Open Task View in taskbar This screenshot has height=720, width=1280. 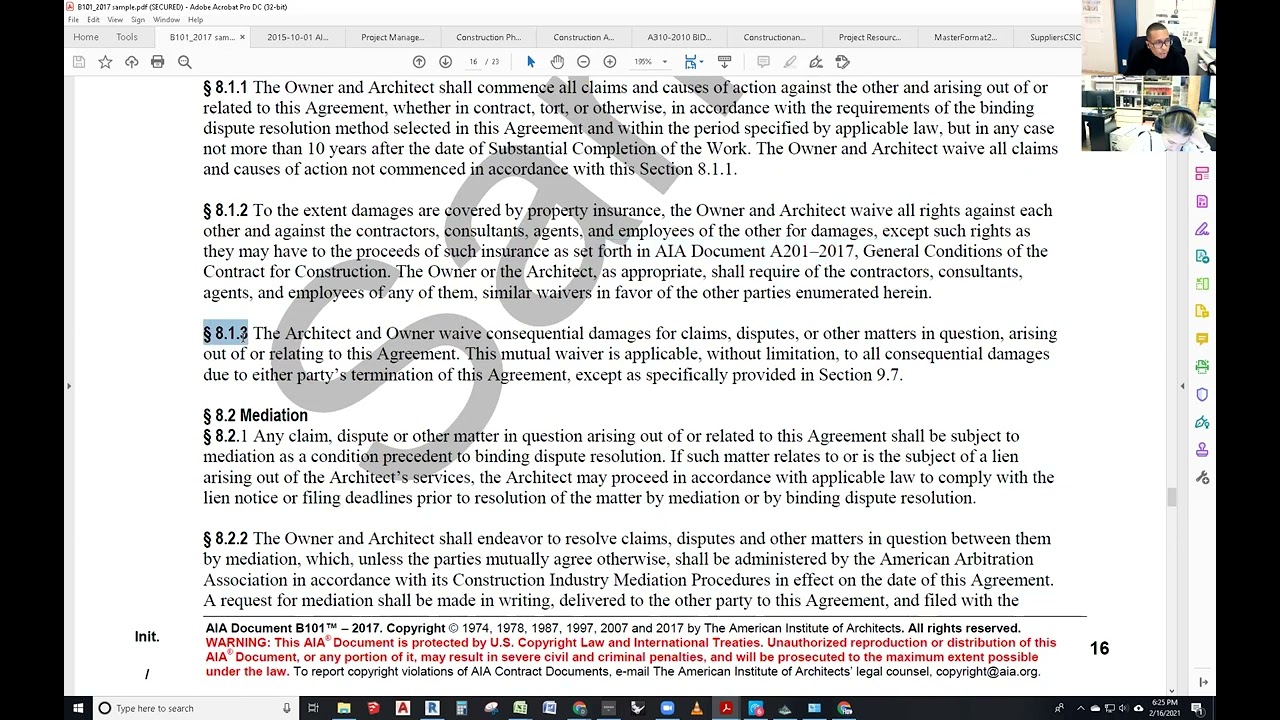coord(313,708)
